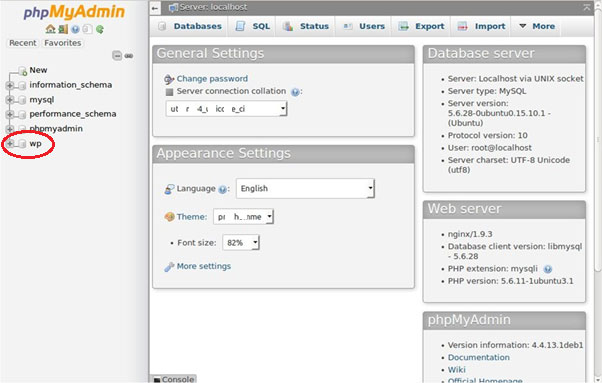Open the Wiki link

(456, 370)
